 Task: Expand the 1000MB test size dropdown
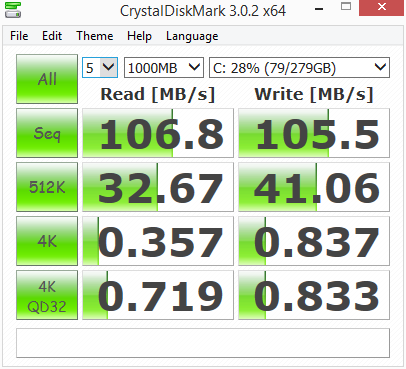click(164, 68)
